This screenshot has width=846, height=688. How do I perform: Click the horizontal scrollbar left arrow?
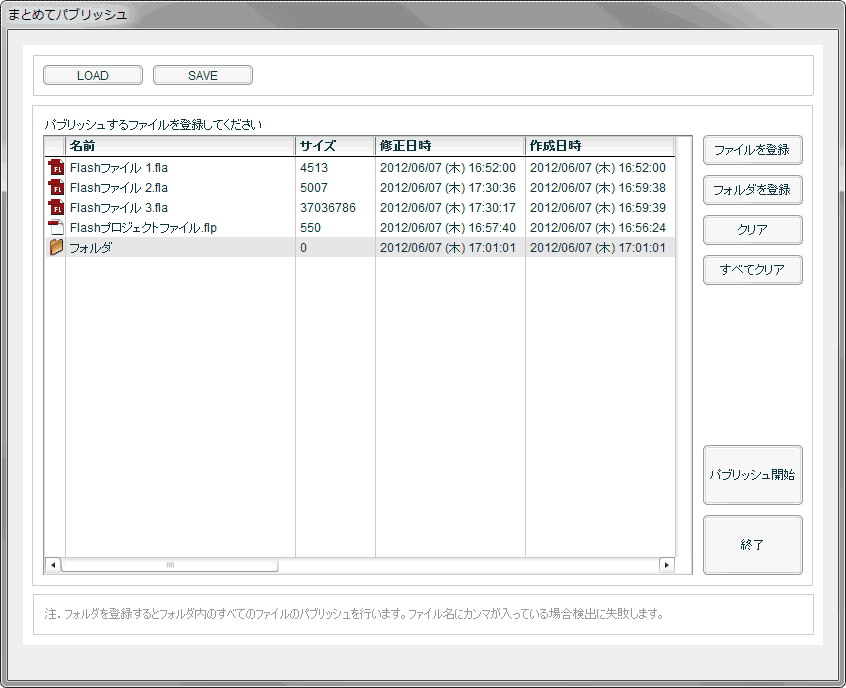coord(53,565)
